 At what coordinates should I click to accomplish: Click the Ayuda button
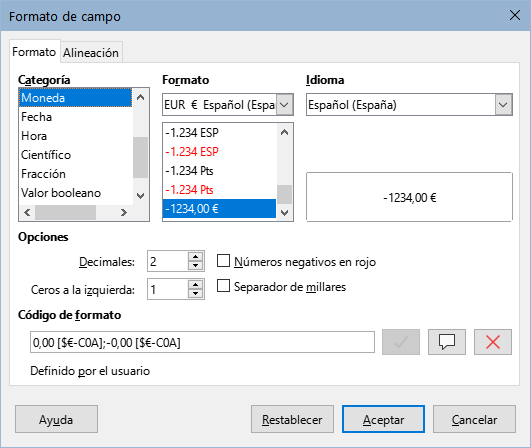(x=56, y=419)
